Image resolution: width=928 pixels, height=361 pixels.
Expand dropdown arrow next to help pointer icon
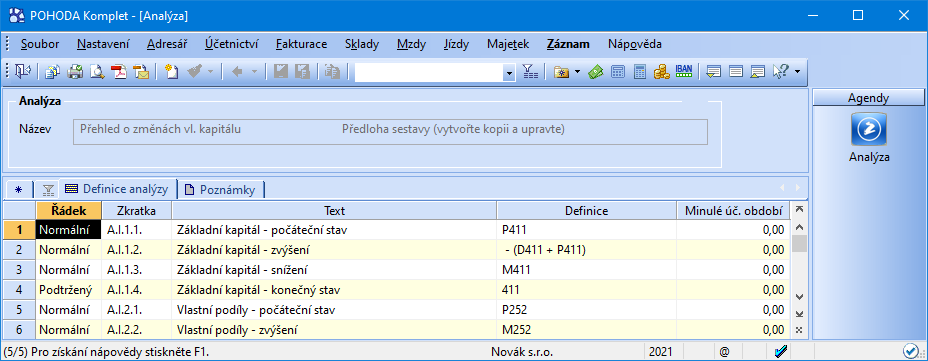(x=797, y=72)
